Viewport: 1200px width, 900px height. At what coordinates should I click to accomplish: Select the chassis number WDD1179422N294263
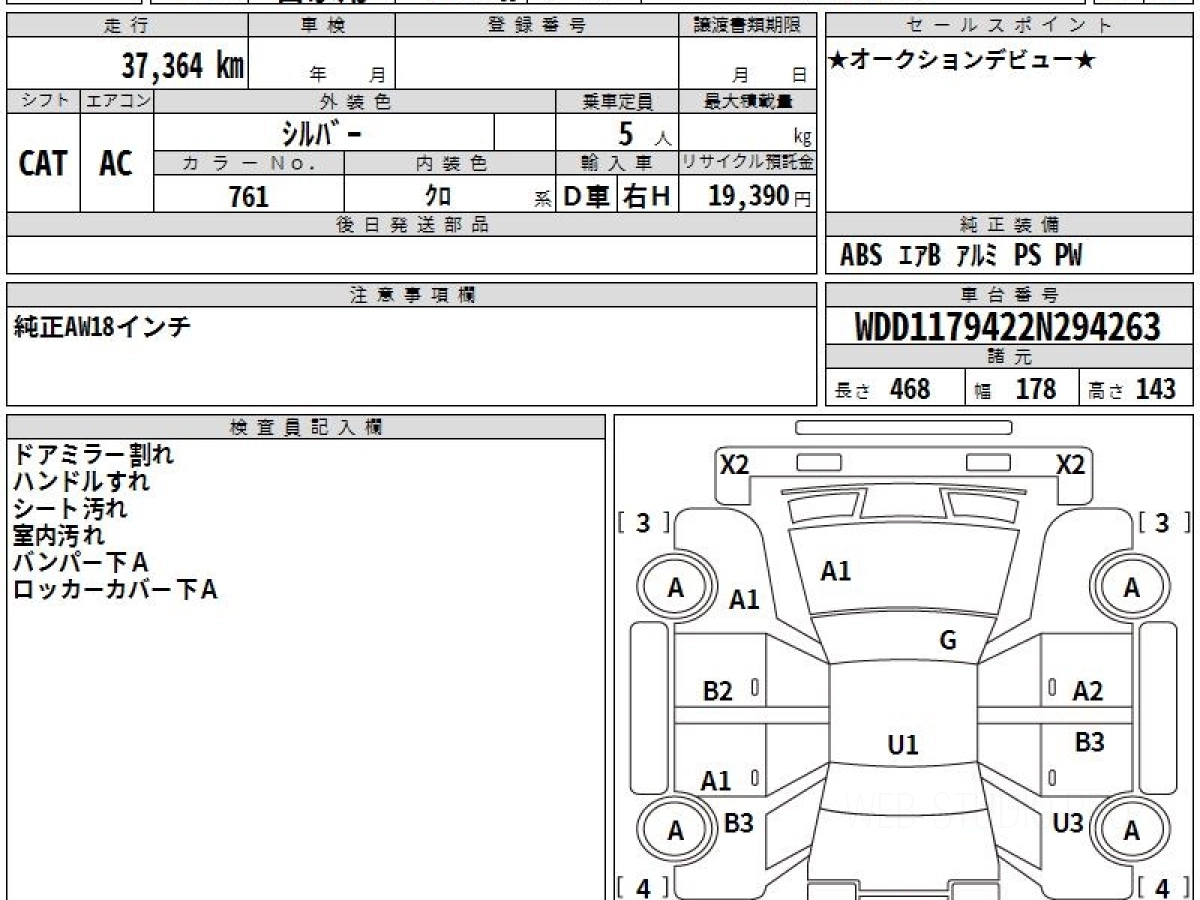pyautogui.click(x=1008, y=328)
